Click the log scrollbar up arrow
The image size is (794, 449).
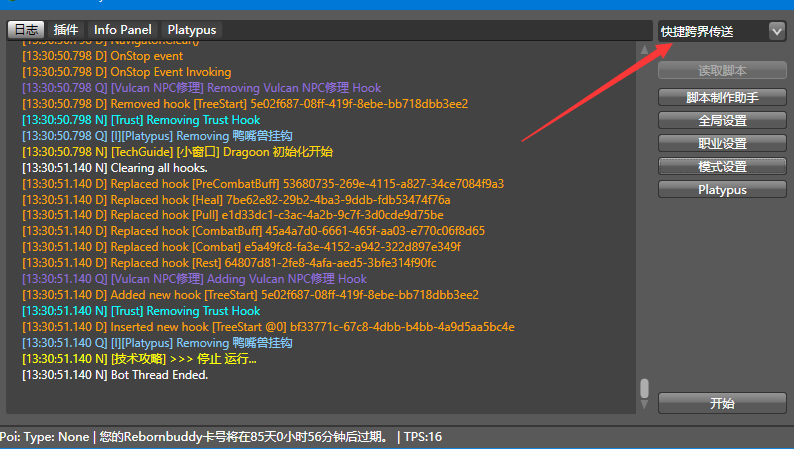click(x=645, y=49)
